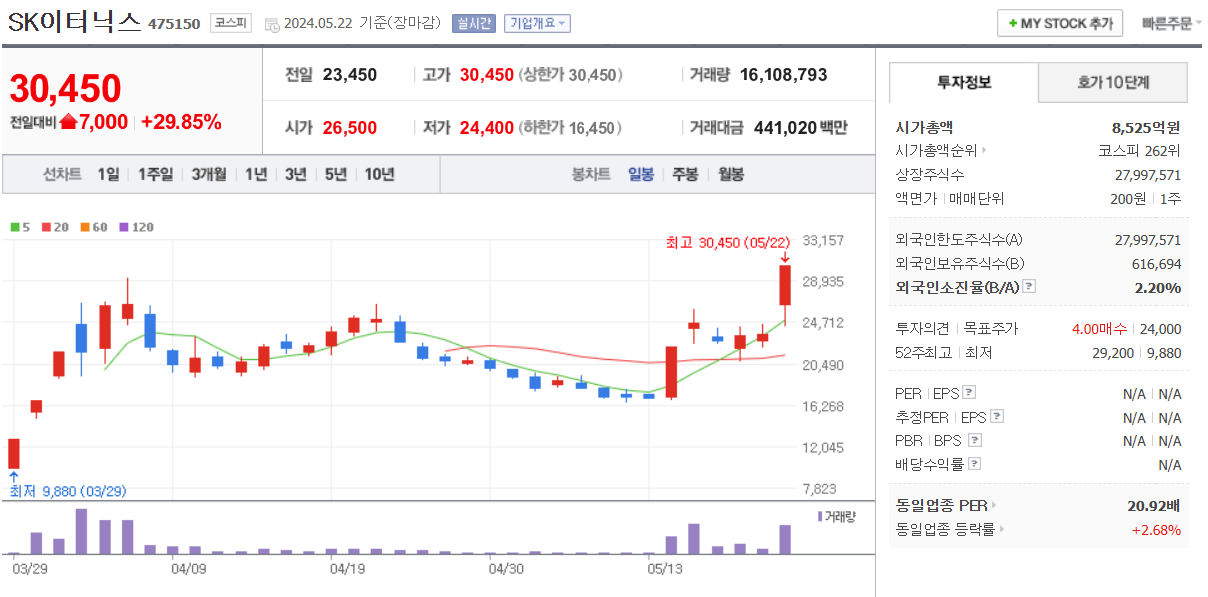Click the 최저 9,880 (03/29) chart marker

point(67,491)
